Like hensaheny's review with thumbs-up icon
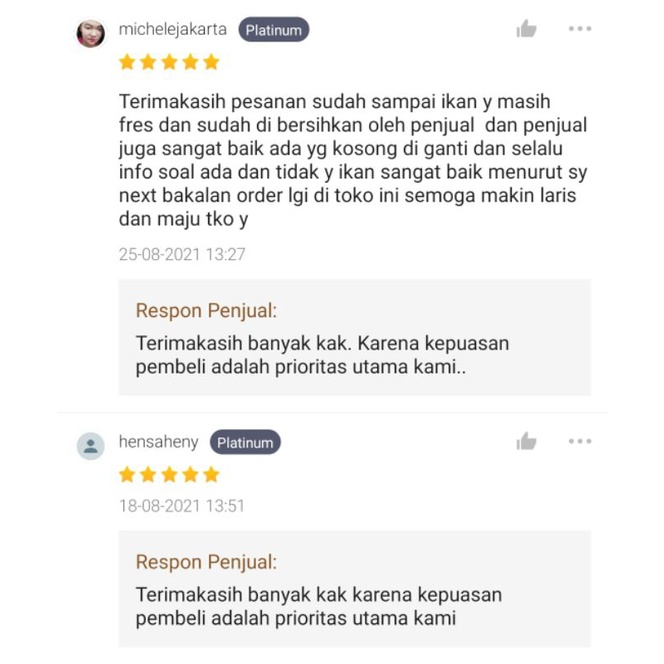Screen dimensions: 664x664 526,441
